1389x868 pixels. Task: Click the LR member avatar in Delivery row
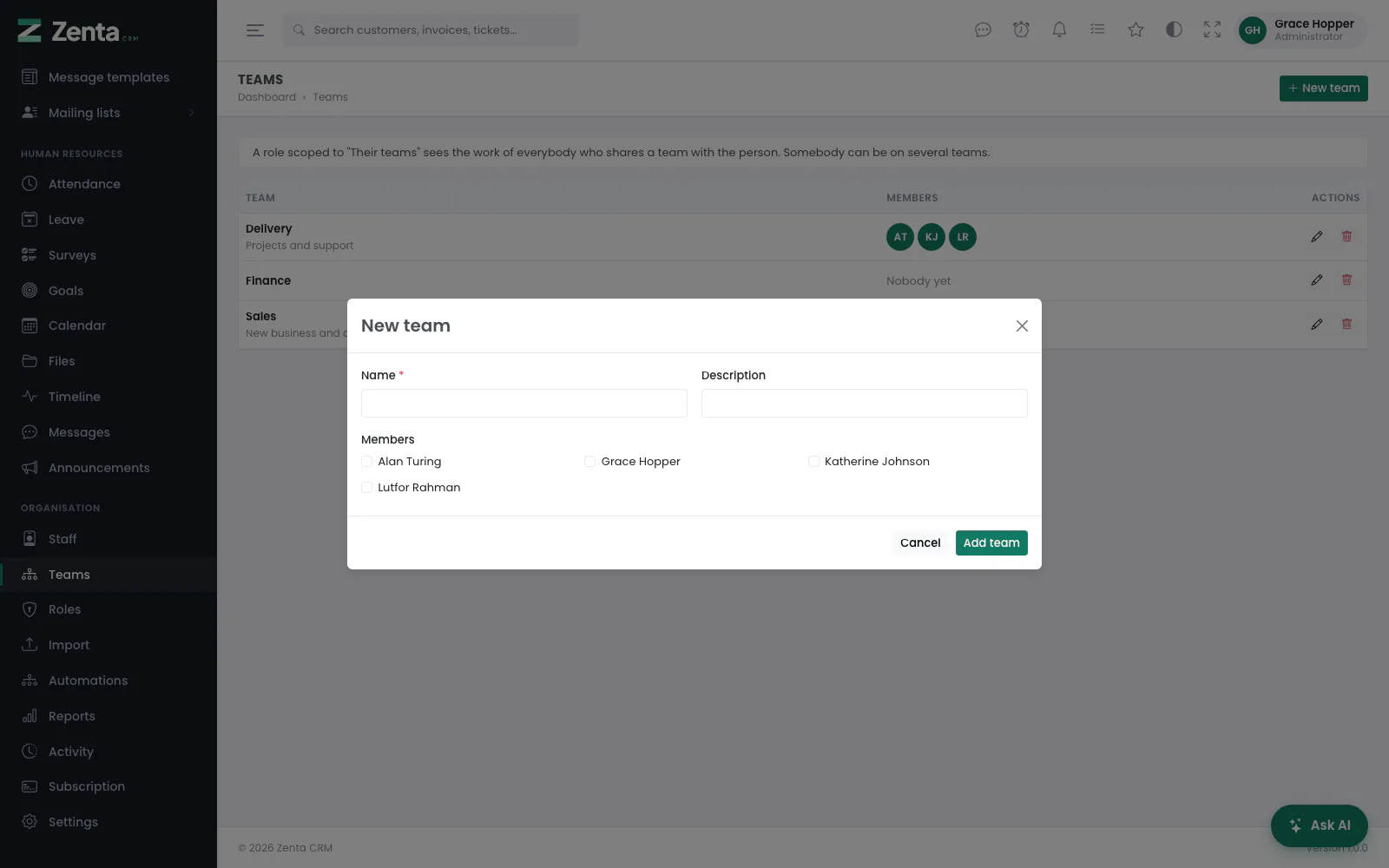(x=963, y=237)
